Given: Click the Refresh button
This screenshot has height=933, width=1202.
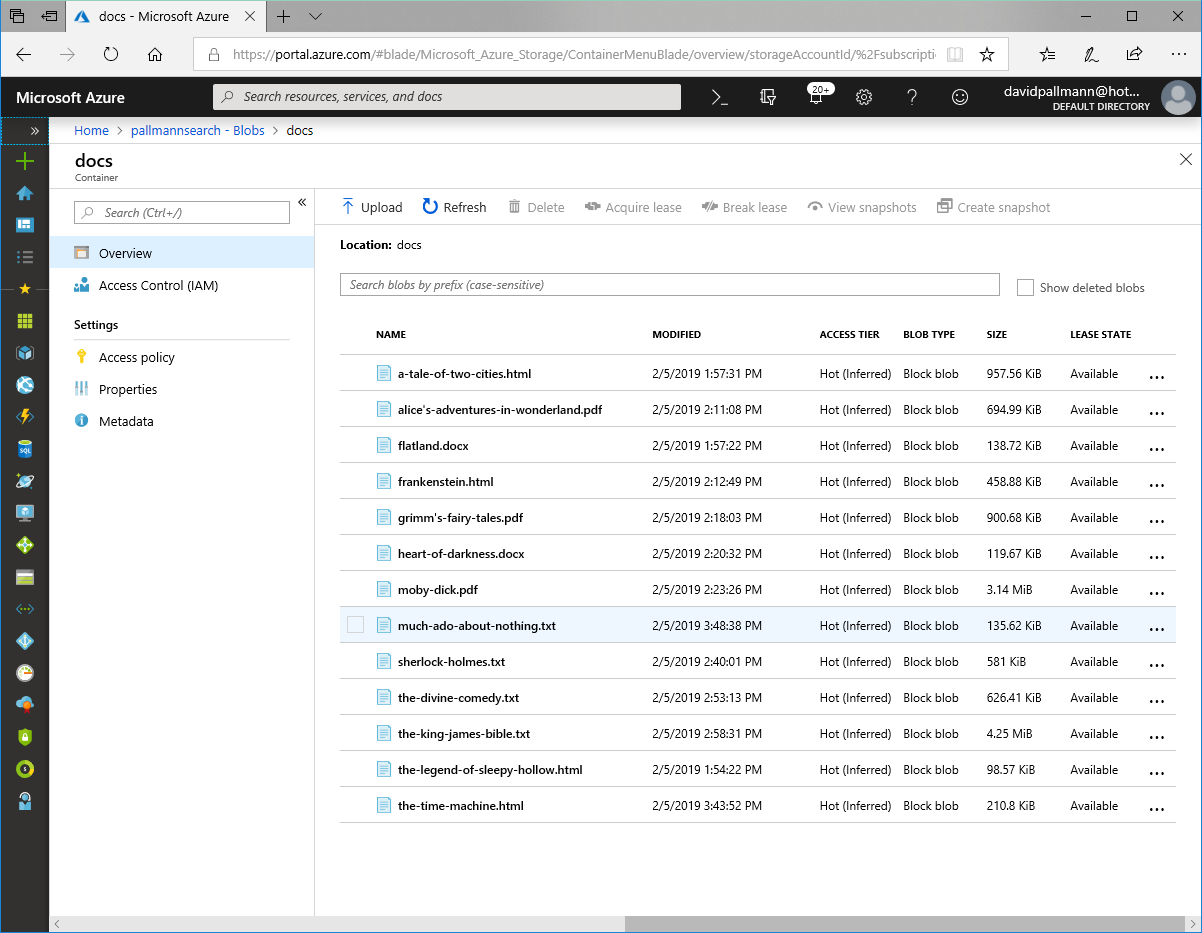Looking at the screenshot, I should [454, 207].
